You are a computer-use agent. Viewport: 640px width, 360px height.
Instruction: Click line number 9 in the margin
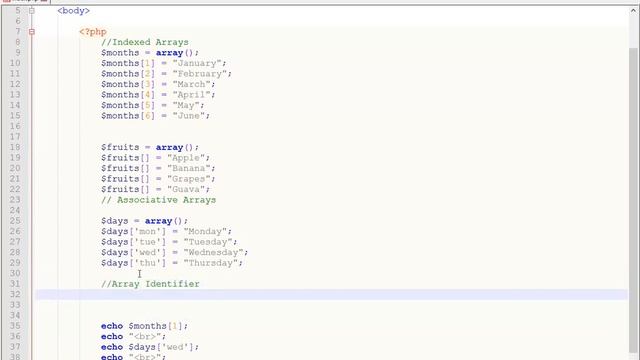[18, 53]
